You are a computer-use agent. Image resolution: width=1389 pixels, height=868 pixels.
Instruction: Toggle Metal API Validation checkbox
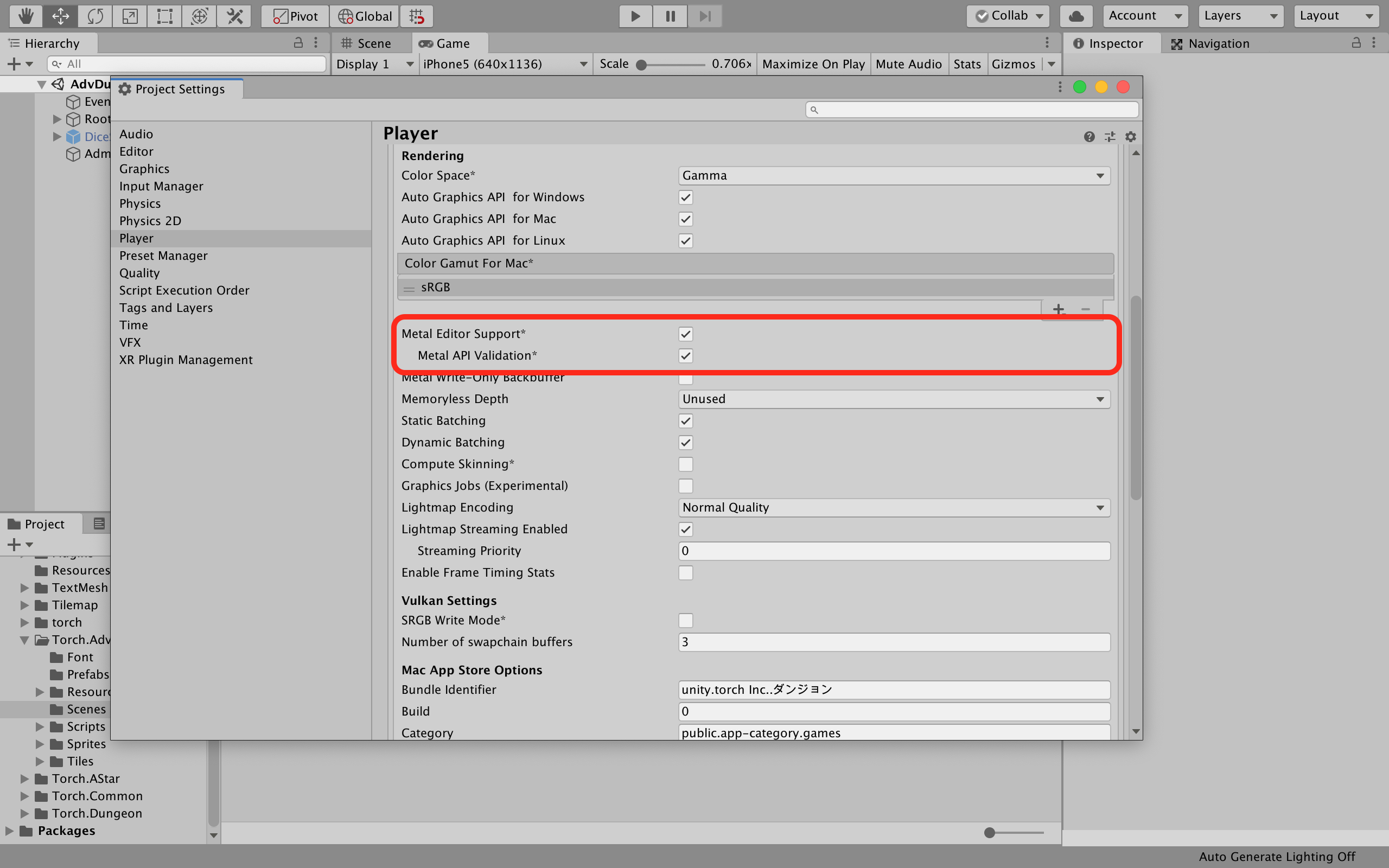pyautogui.click(x=686, y=355)
